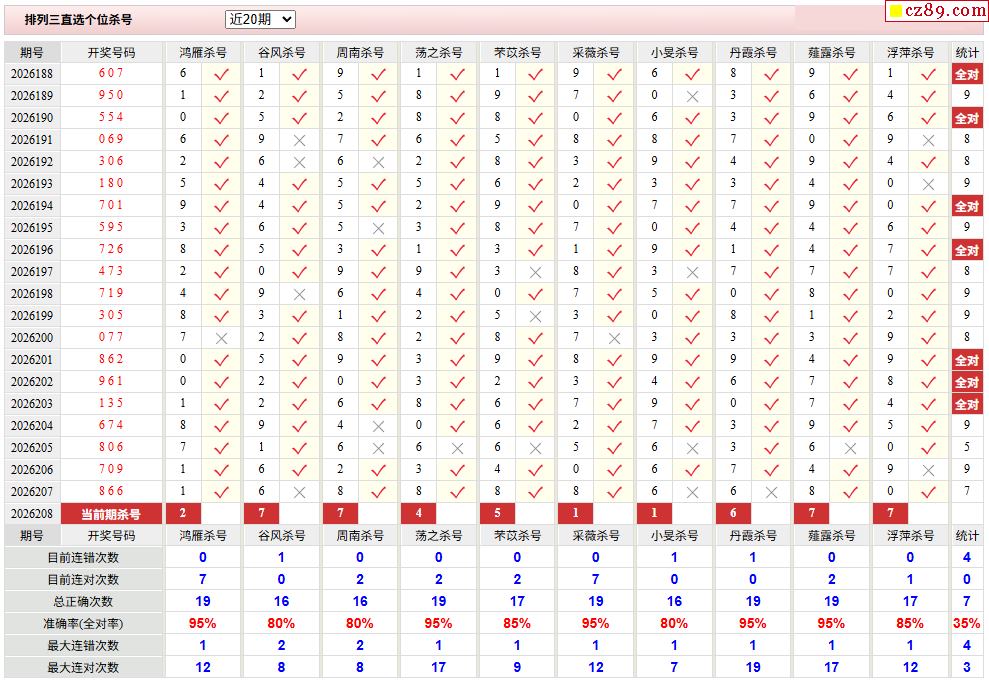Click winning number 473
The image size is (989, 681).
tap(111, 271)
